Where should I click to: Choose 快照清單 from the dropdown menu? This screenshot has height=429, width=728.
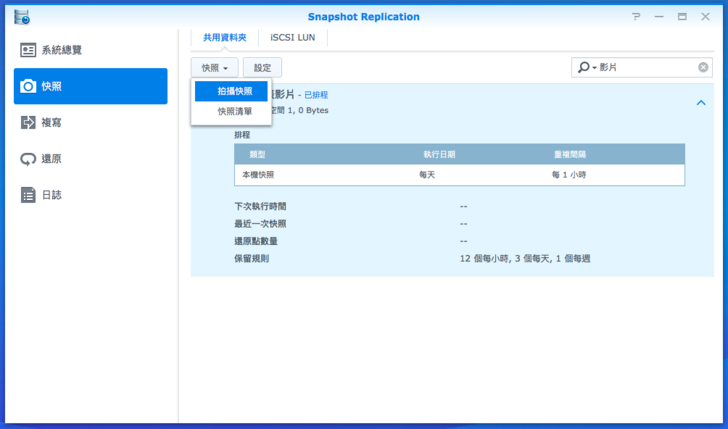point(234,112)
